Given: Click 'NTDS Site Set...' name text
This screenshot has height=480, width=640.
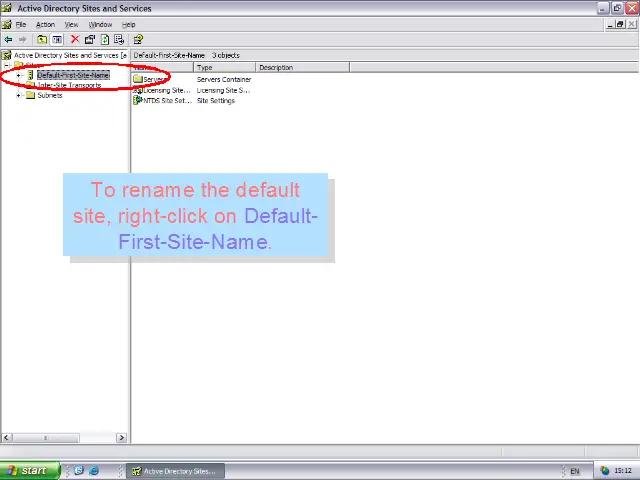Looking at the screenshot, I should (x=167, y=100).
